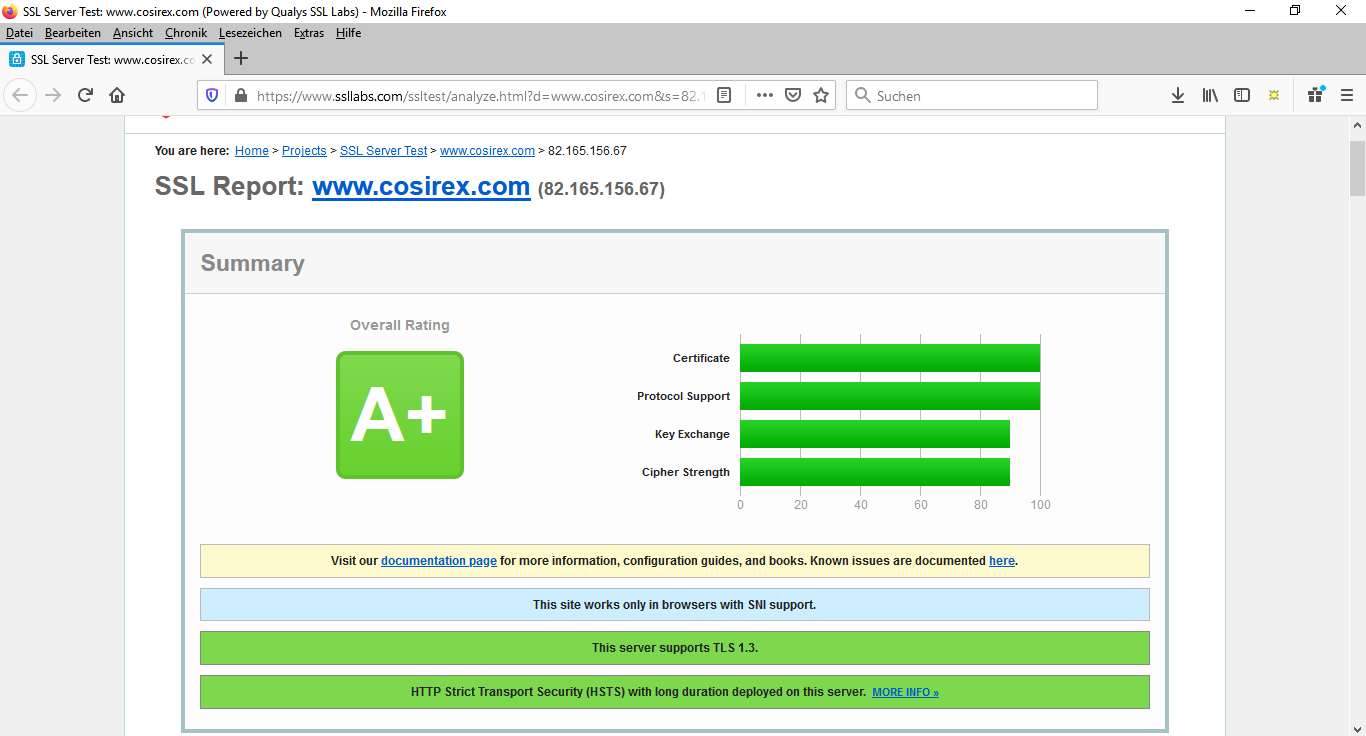The height and width of the screenshot is (736, 1366).
Task: Reload the current page
Action: coord(85,95)
